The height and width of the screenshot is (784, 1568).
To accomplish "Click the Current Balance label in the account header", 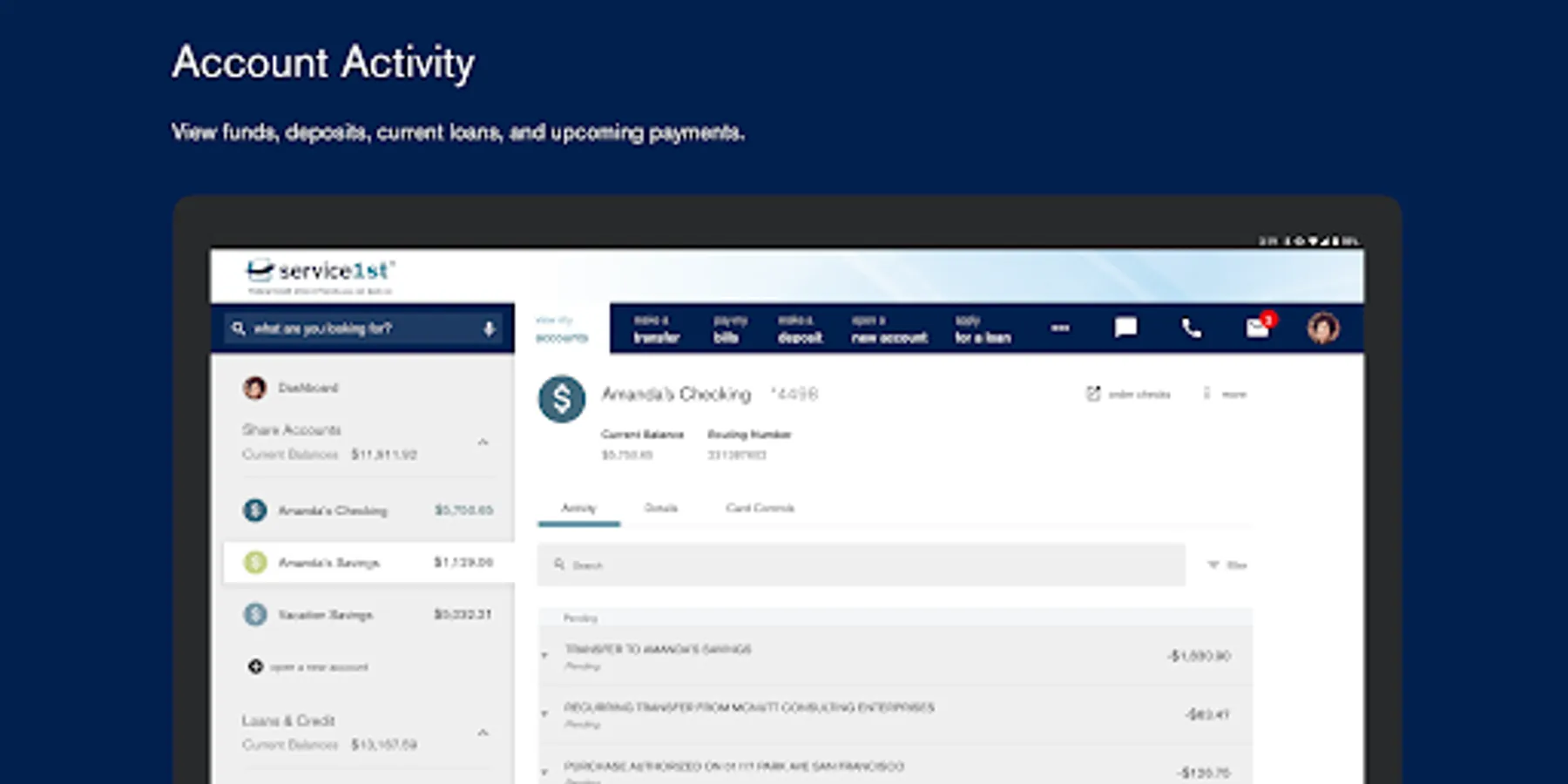I will 642,434.
